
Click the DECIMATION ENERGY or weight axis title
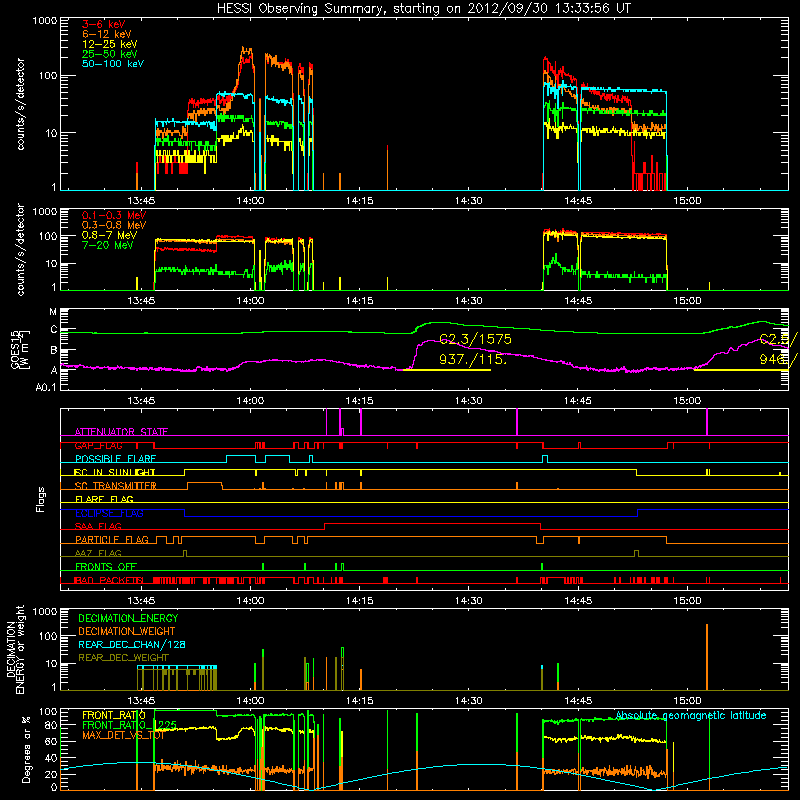(15, 649)
